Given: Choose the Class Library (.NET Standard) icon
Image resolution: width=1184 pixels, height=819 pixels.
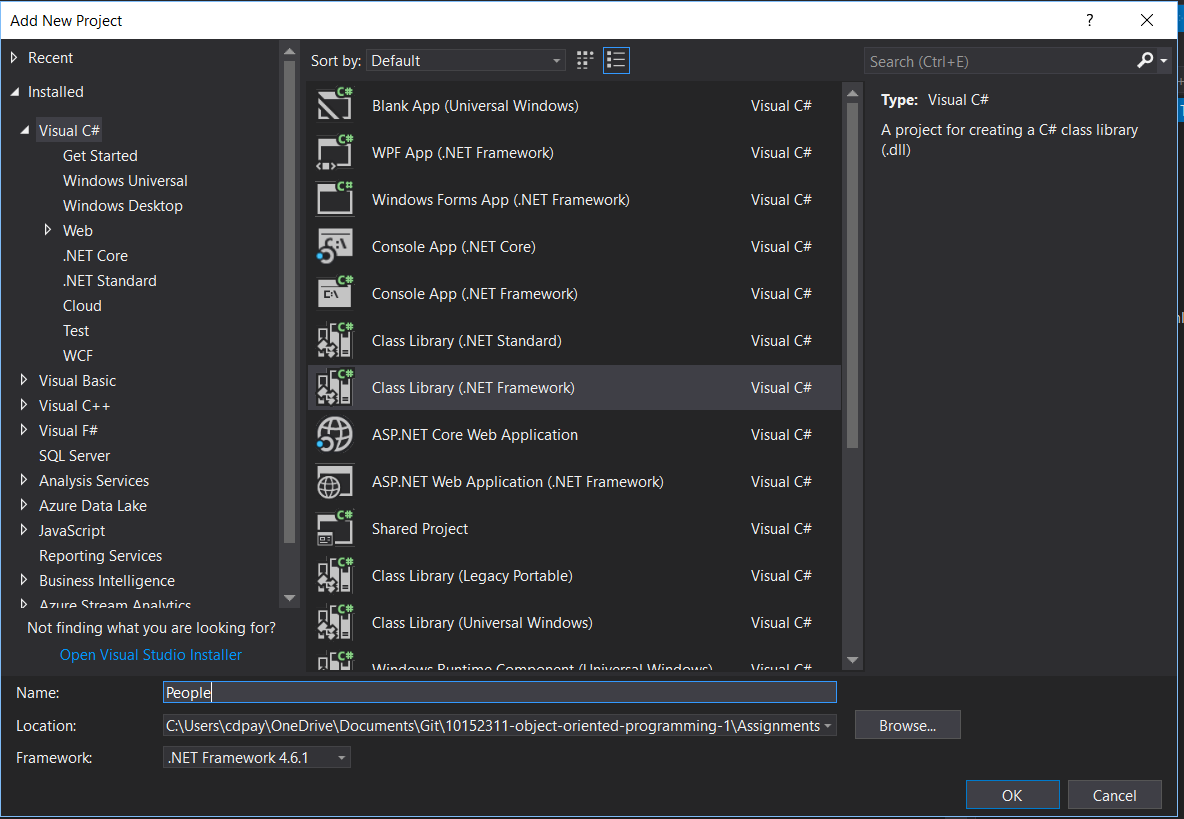Looking at the screenshot, I should pyautogui.click(x=335, y=340).
